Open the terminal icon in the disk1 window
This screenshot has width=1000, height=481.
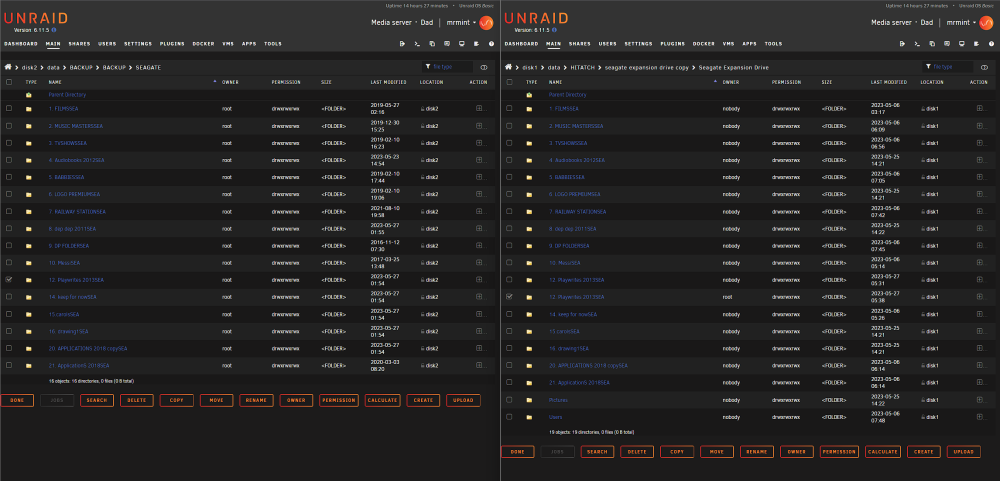coord(917,44)
